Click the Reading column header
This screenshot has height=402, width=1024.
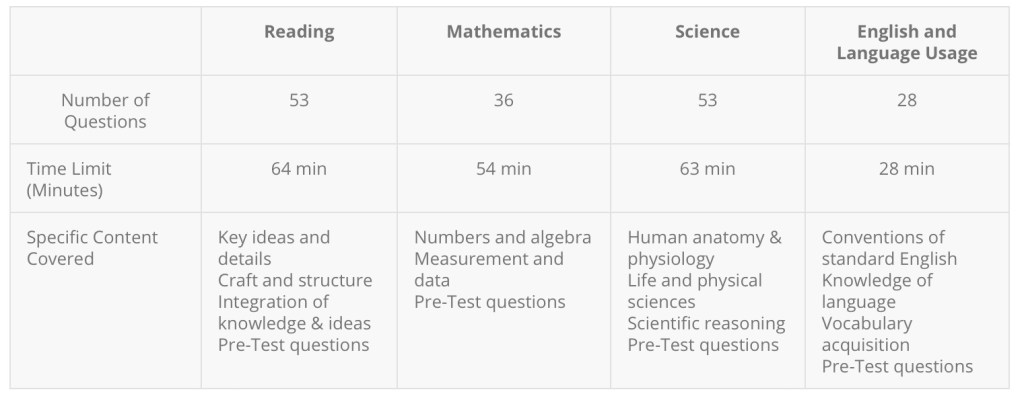tap(299, 31)
